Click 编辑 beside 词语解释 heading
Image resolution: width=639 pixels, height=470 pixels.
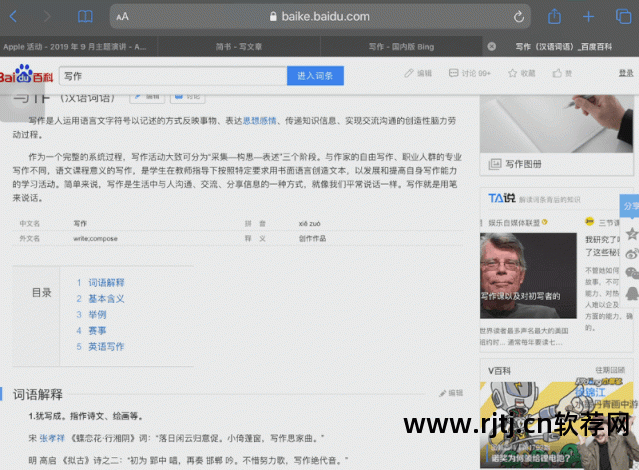pyautogui.click(x=451, y=393)
